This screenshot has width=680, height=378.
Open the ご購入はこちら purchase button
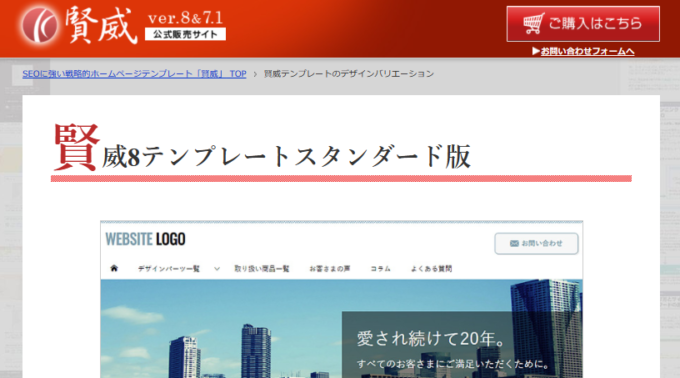point(583,24)
